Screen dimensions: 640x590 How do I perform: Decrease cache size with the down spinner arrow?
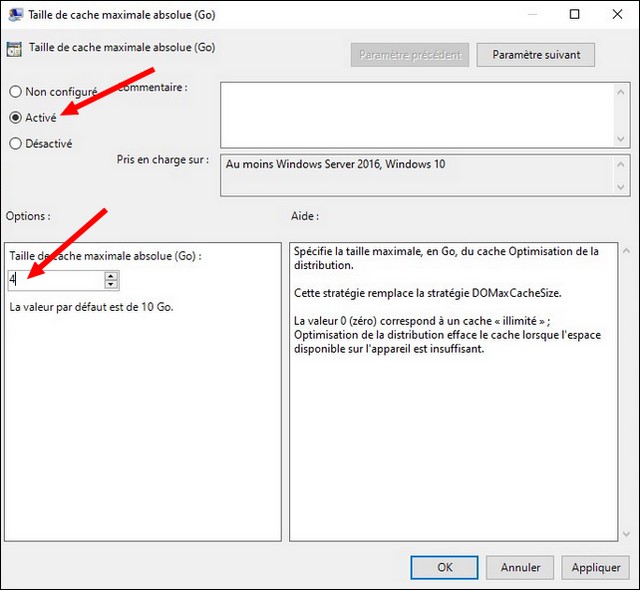(x=111, y=285)
